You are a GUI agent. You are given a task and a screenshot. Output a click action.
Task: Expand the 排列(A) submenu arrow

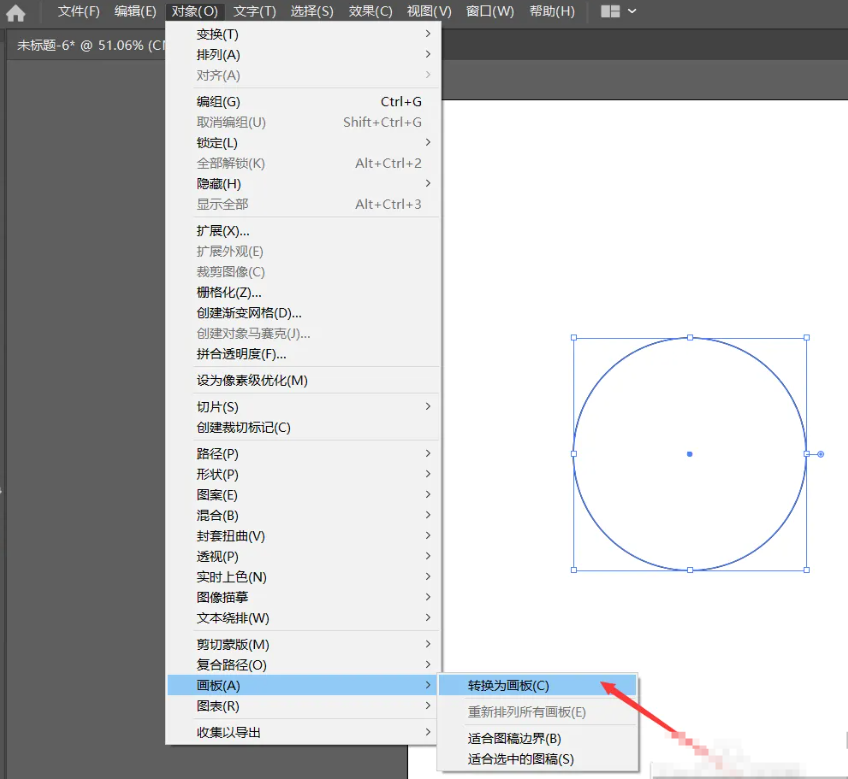pyautogui.click(x=428, y=54)
